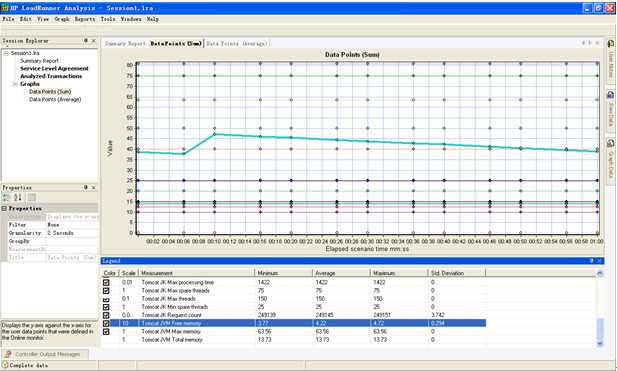This screenshot has height=371, width=617.
Task: Close the active graph tab
Action: (x=598, y=43)
